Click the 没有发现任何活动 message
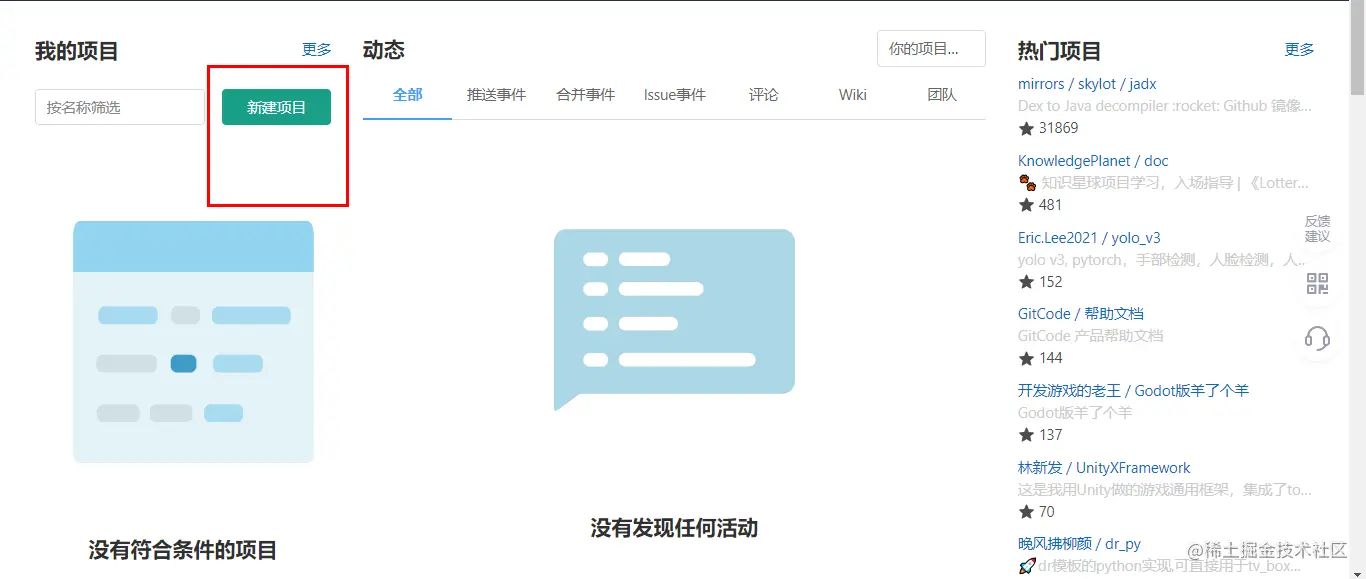Viewport: 1366px width, 579px height. [x=674, y=528]
